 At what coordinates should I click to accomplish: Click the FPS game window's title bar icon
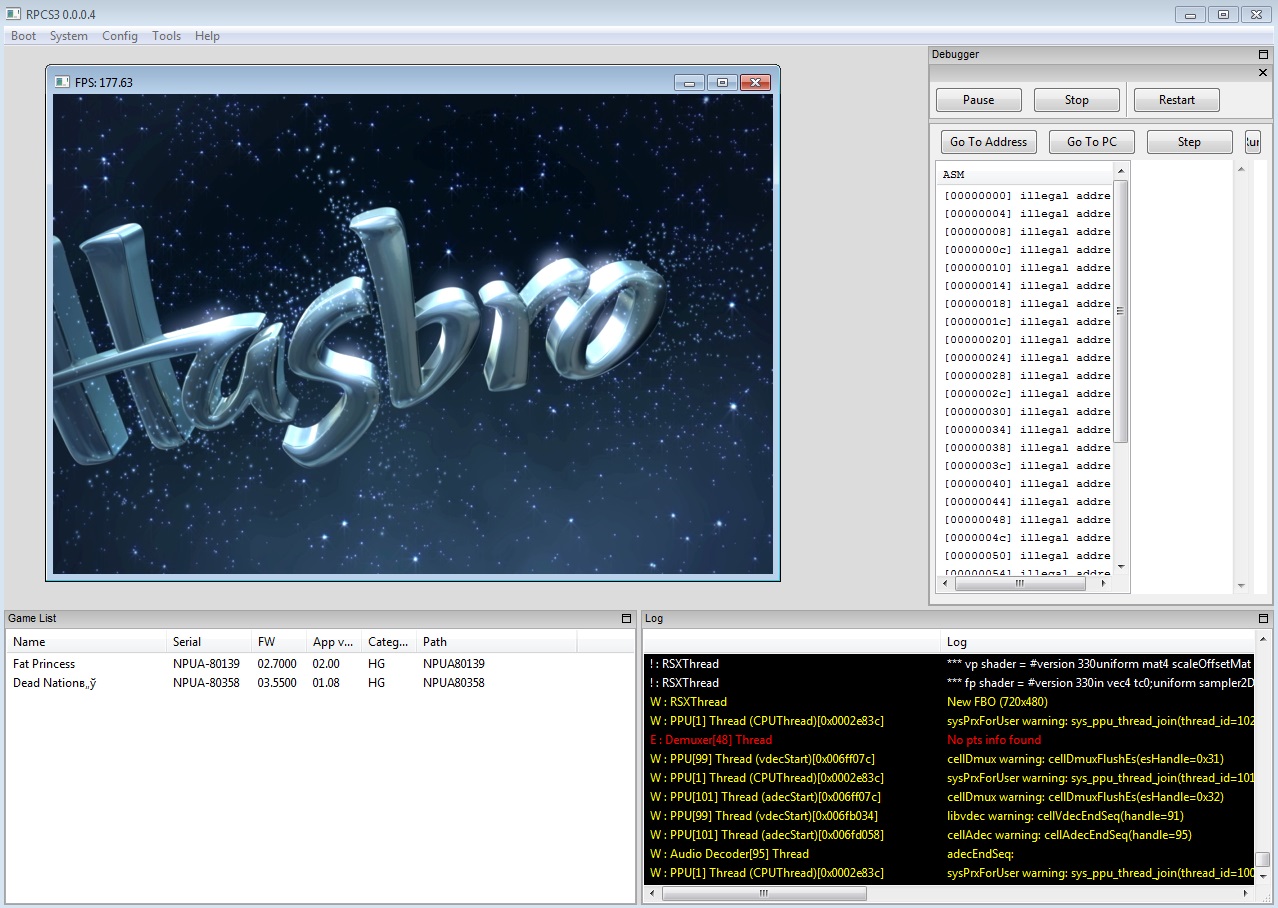(x=61, y=82)
